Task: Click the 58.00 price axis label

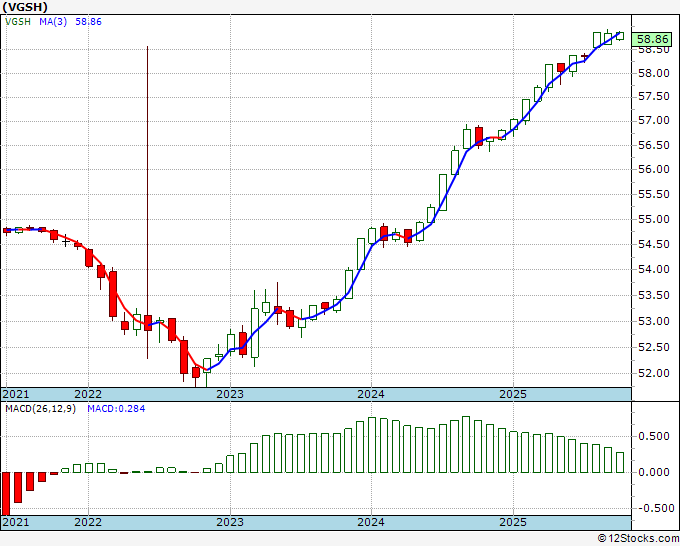Action: pos(654,73)
